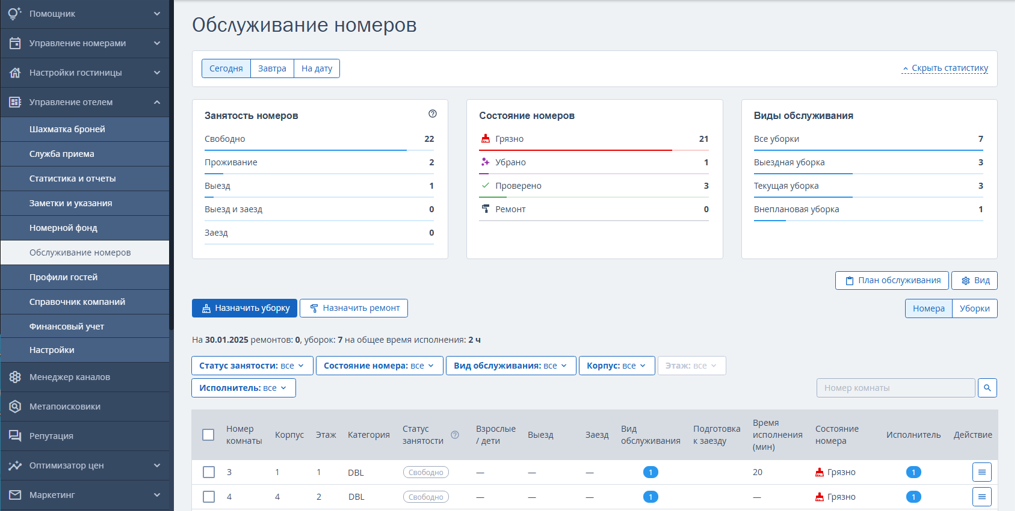Click the Менеджер каналов sidebar icon
Image resolution: width=1015 pixels, height=511 pixels.
(x=15, y=377)
